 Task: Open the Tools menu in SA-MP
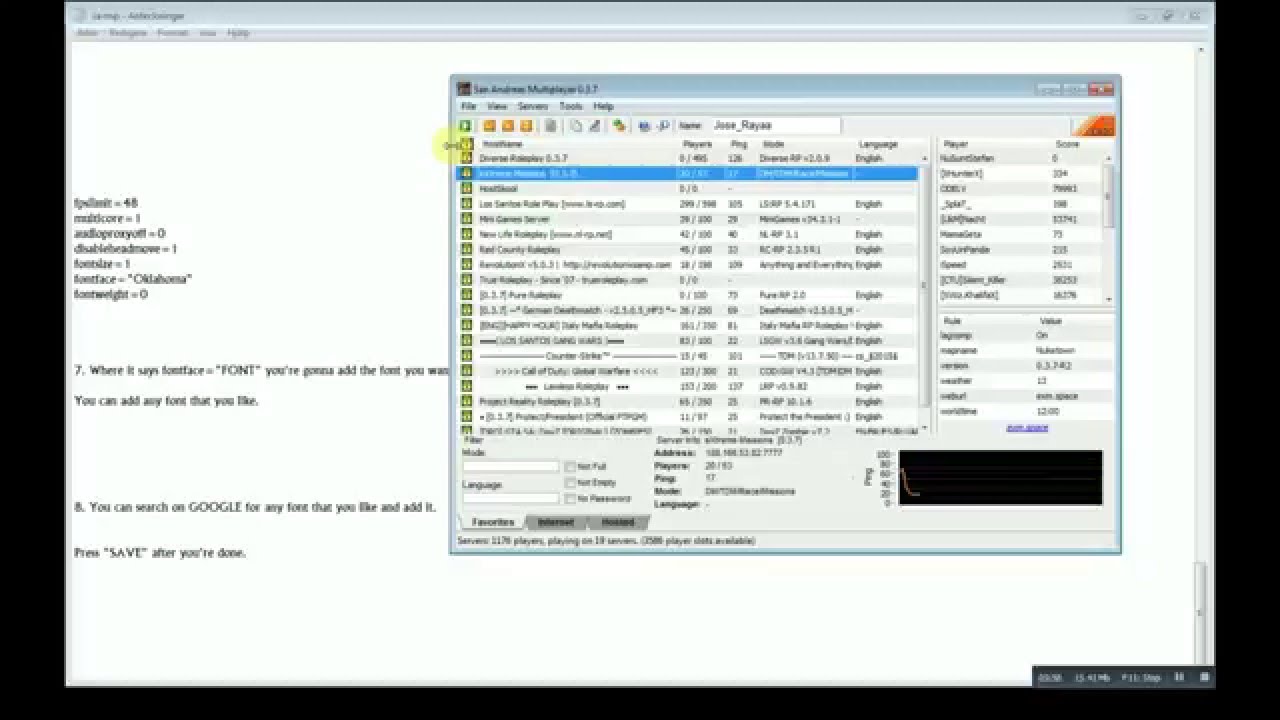click(571, 106)
